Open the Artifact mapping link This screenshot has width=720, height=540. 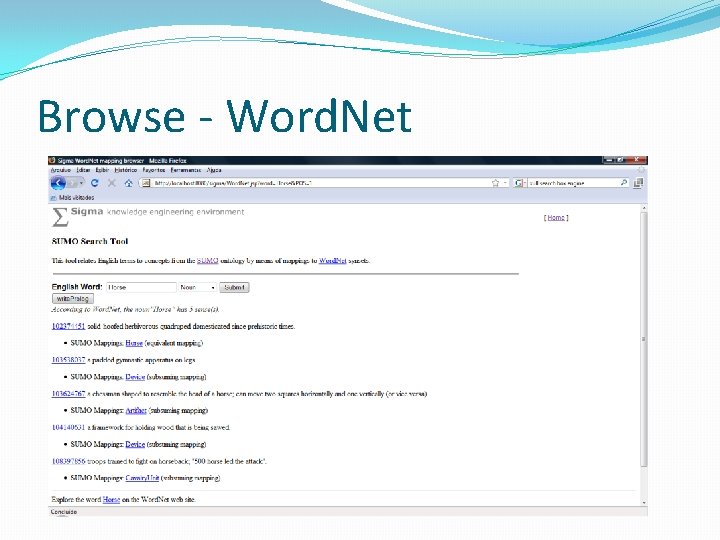click(136, 411)
